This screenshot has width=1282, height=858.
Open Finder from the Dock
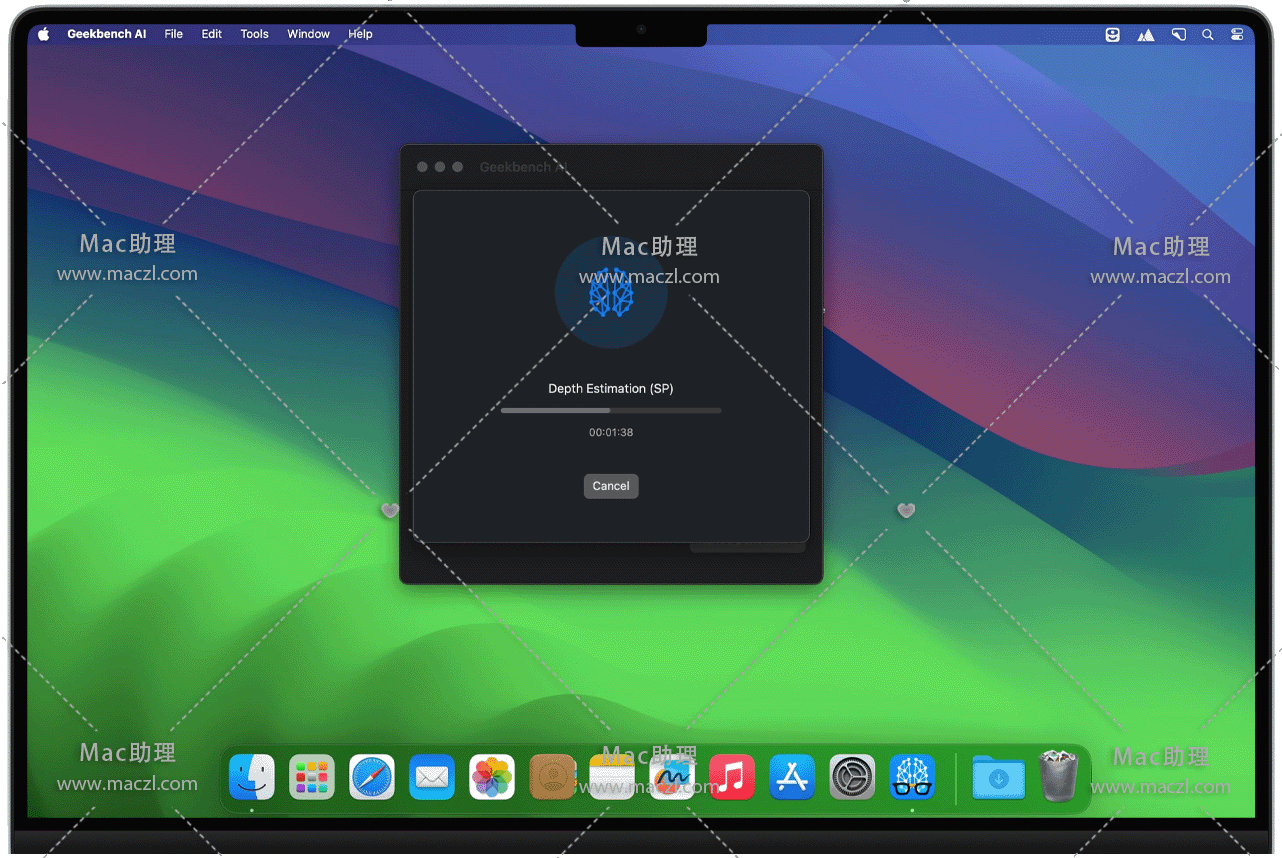click(252, 777)
